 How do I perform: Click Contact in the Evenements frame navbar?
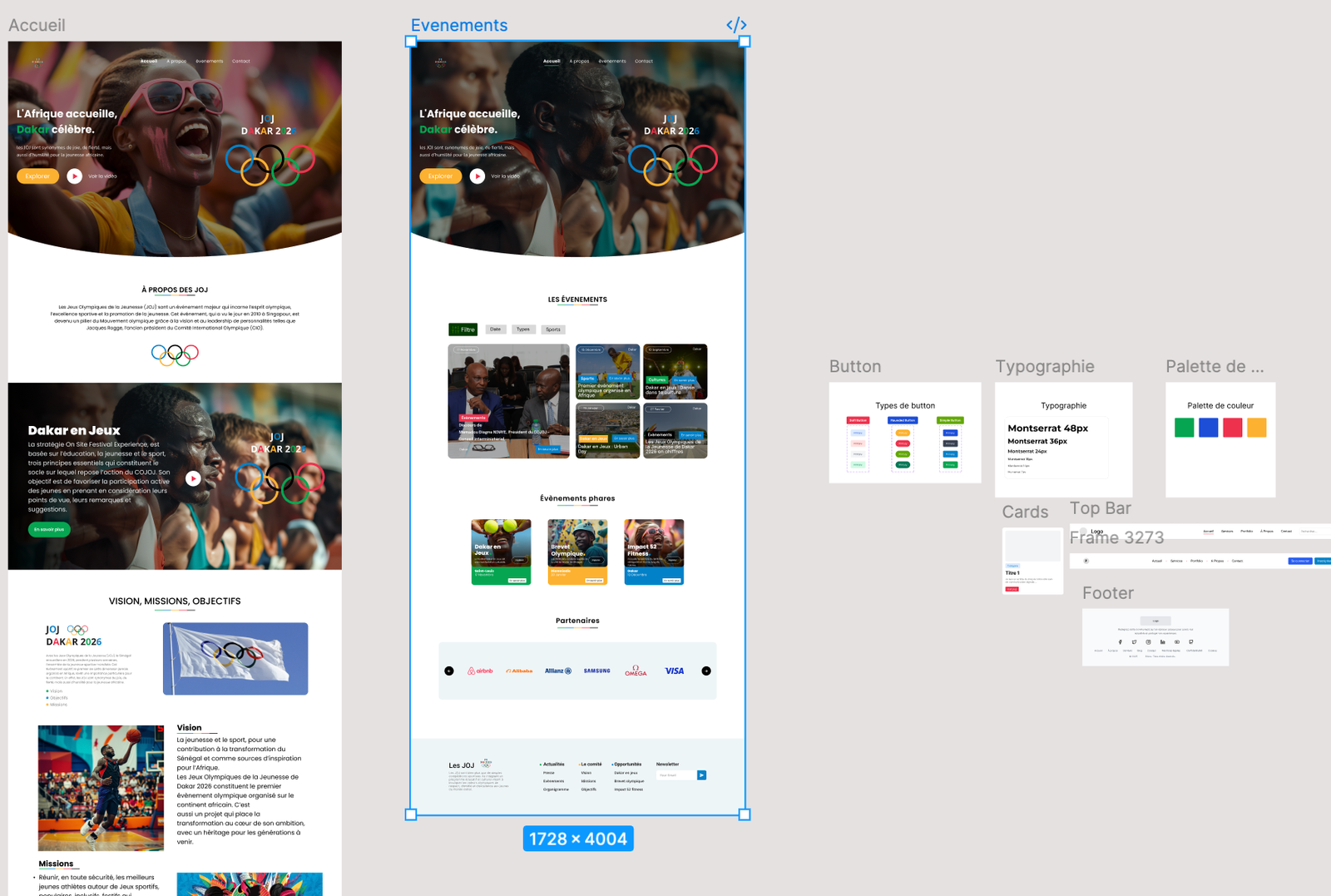click(644, 61)
